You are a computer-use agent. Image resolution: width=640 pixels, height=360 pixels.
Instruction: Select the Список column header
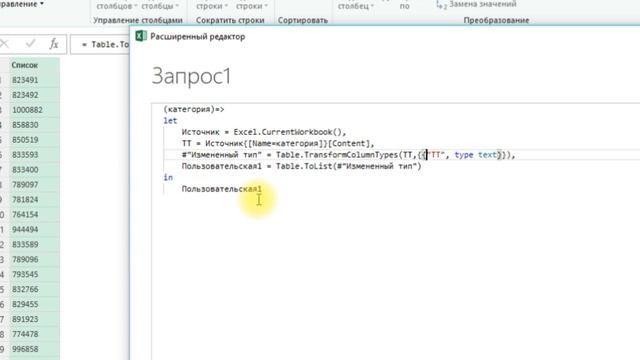tap(34, 65)
